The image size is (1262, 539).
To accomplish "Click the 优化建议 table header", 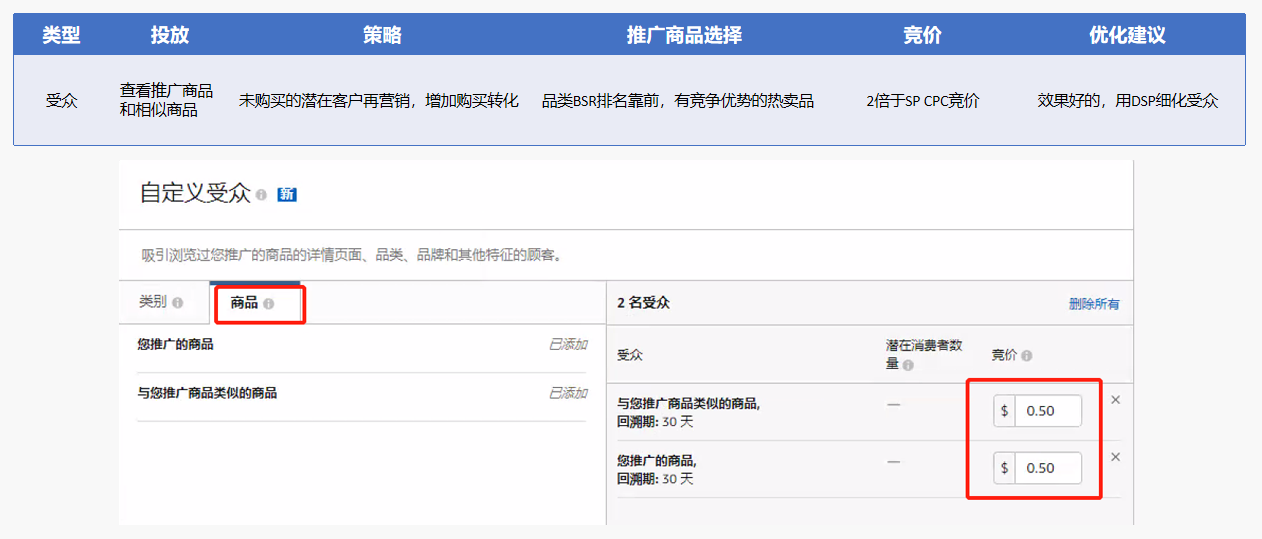I will (1127, 35).
